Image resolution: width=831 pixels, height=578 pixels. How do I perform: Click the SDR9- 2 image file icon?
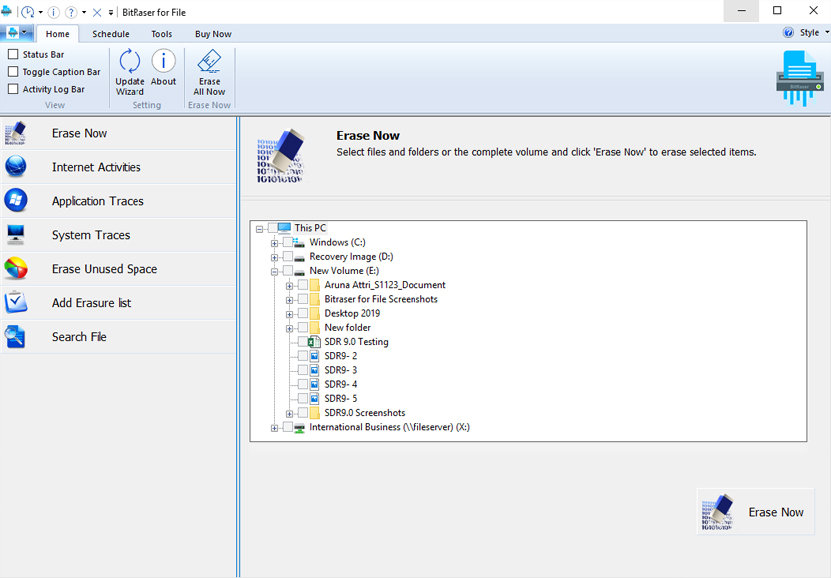click(x=314, y=356)
